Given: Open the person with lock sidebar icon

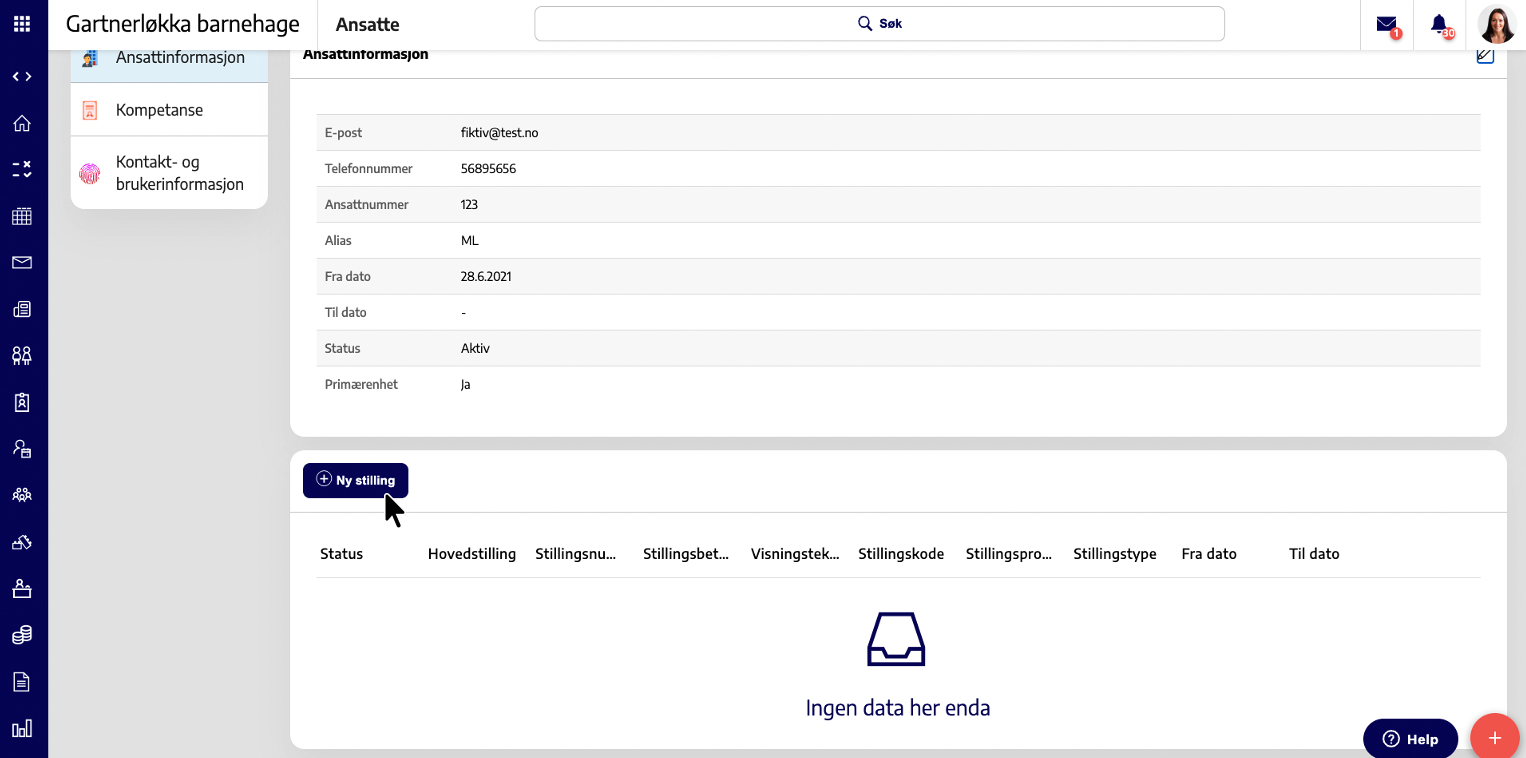Looking at the screenshot, I should point(22,448).
